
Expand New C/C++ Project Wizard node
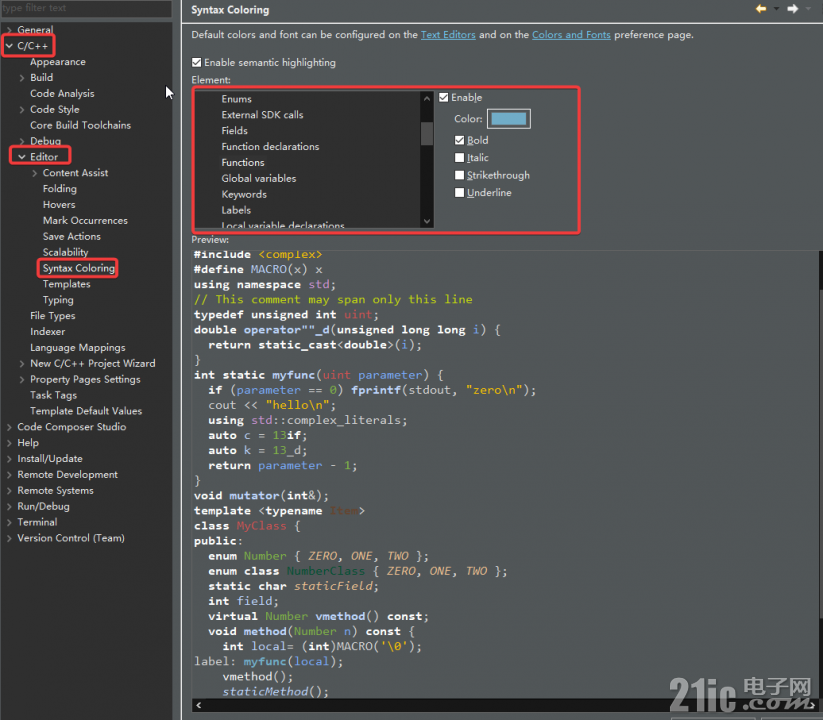pos(22,364)
